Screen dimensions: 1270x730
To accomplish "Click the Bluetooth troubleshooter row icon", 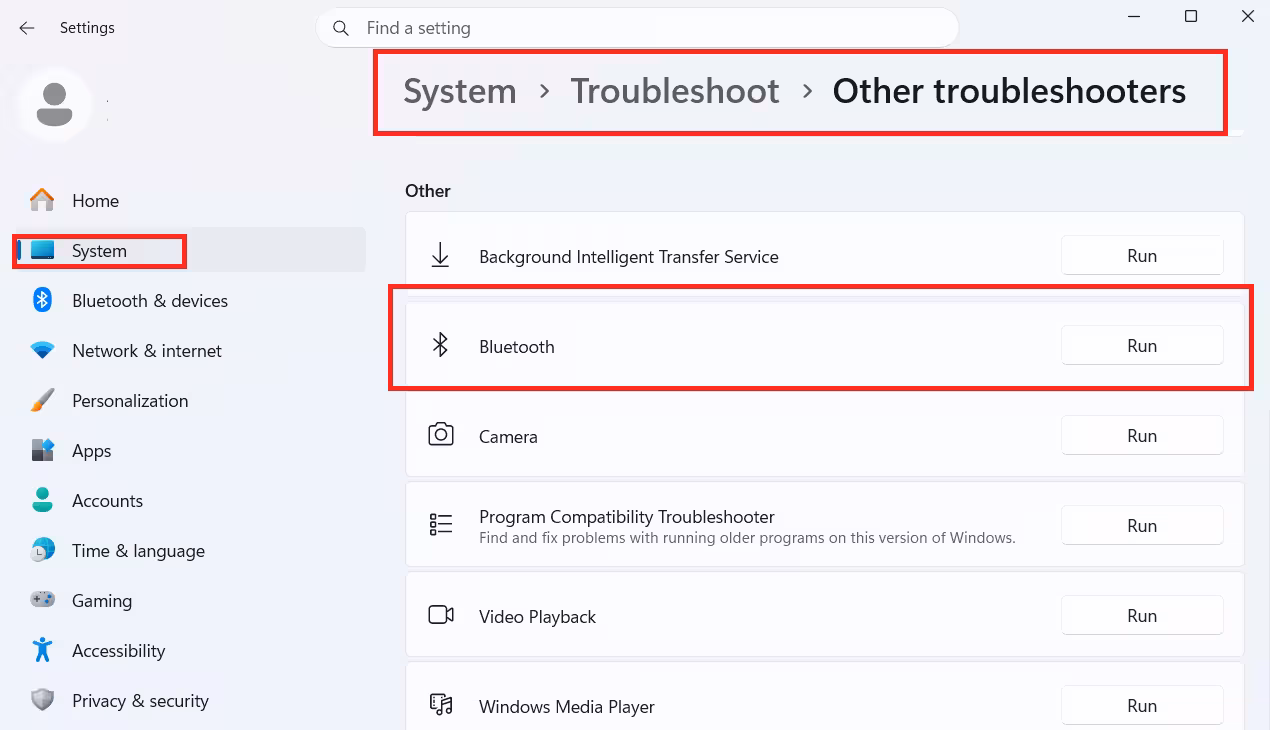I will [440, 346].
